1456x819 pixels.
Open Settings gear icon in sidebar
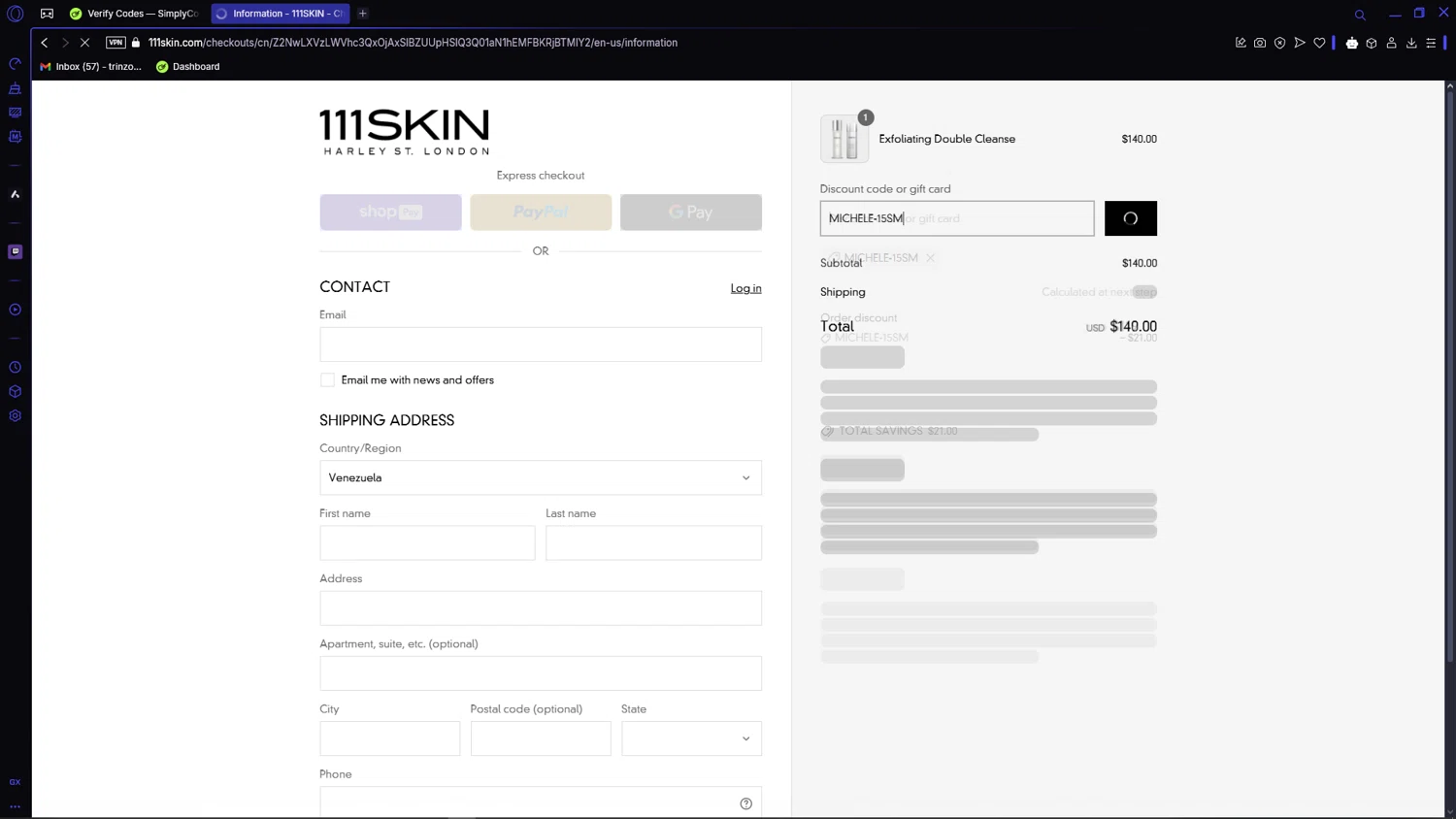click(x=16, y=415)
